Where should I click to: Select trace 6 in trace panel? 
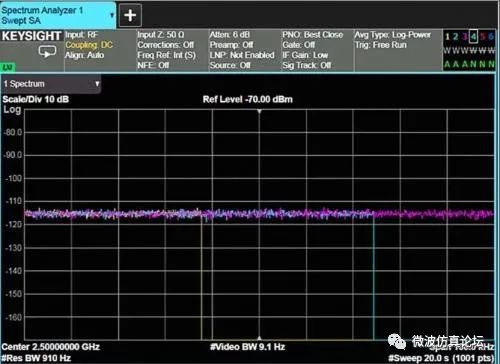pyautogui.click(x=491, y=37)
